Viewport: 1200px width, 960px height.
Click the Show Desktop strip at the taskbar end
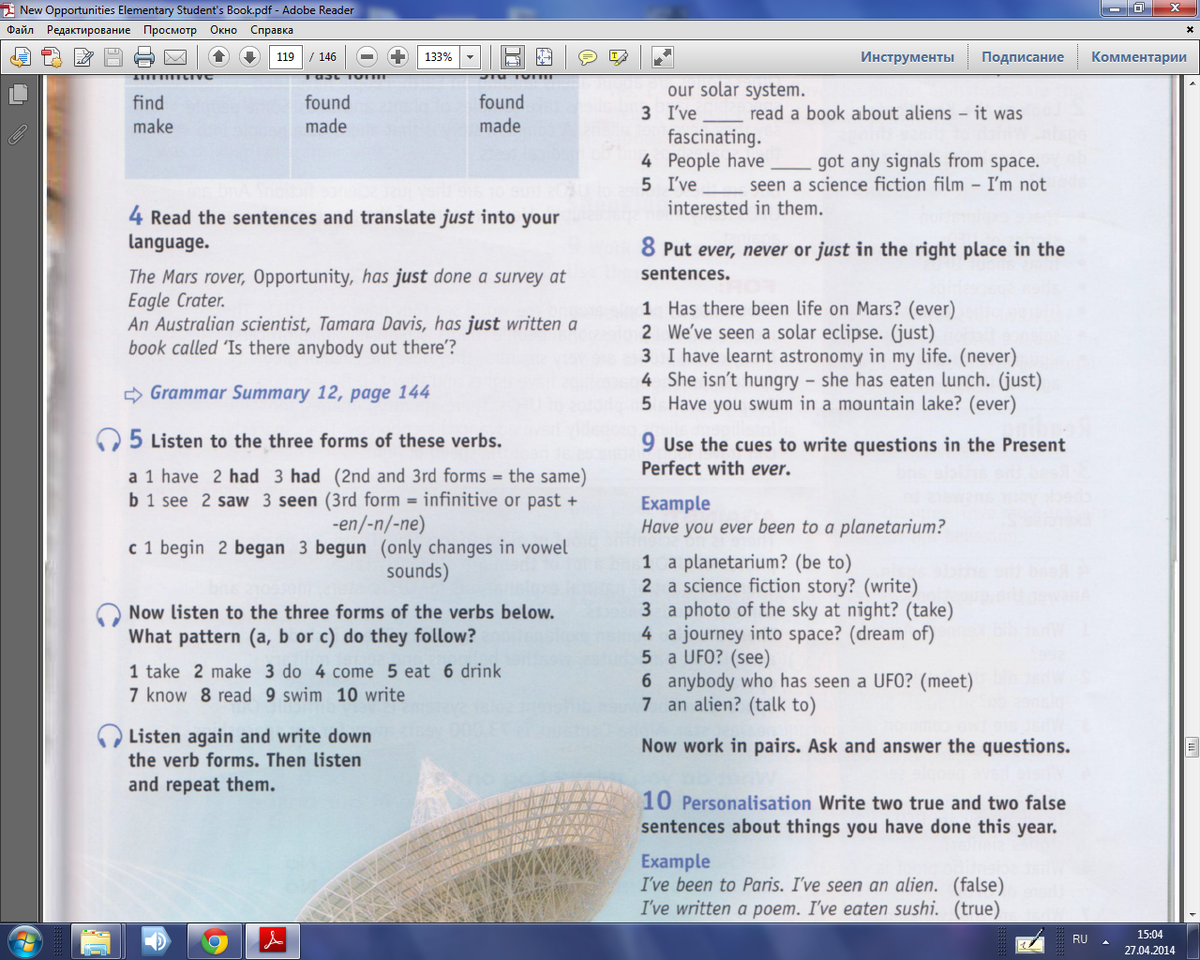(1193, 941)
